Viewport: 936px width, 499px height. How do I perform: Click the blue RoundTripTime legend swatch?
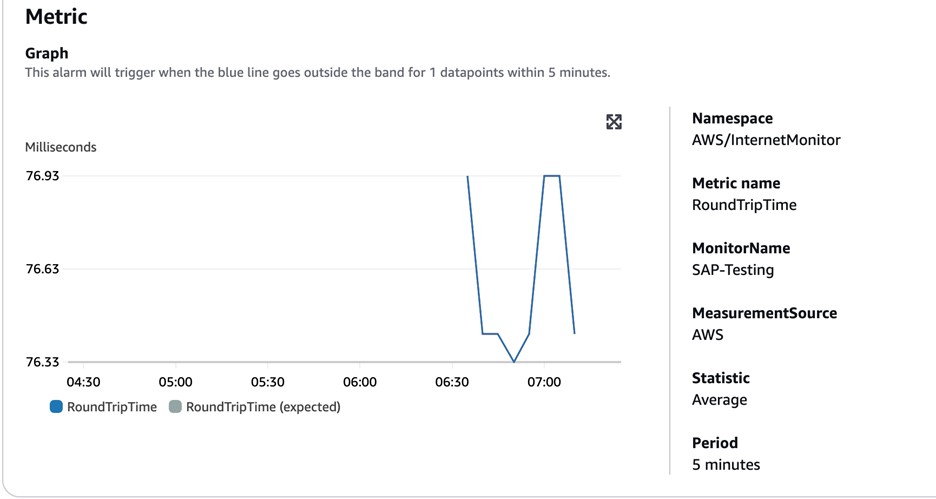tap(57, 407)
